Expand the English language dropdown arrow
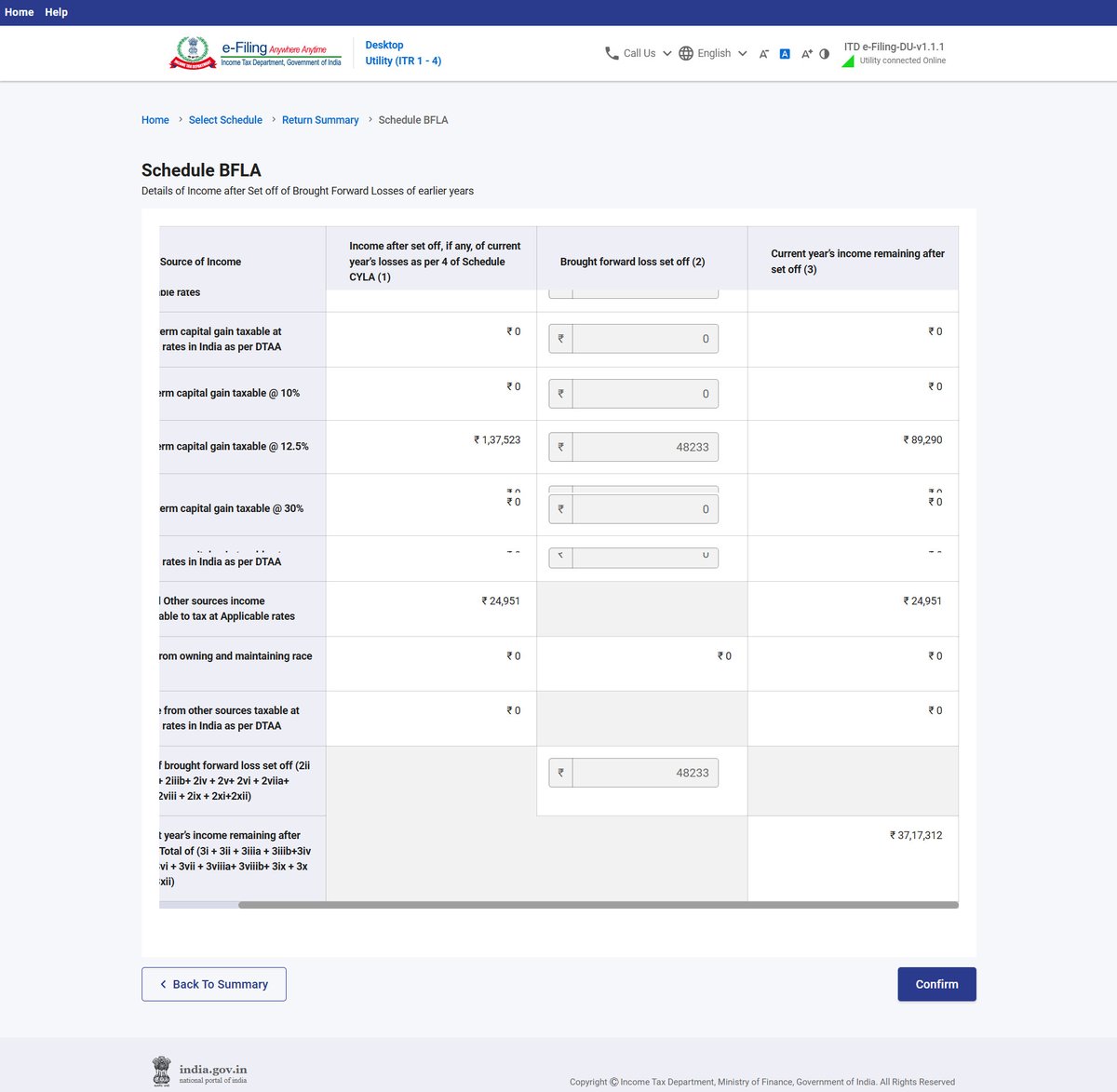The width and height of the screenshot is (1117, 1092). 743,53
